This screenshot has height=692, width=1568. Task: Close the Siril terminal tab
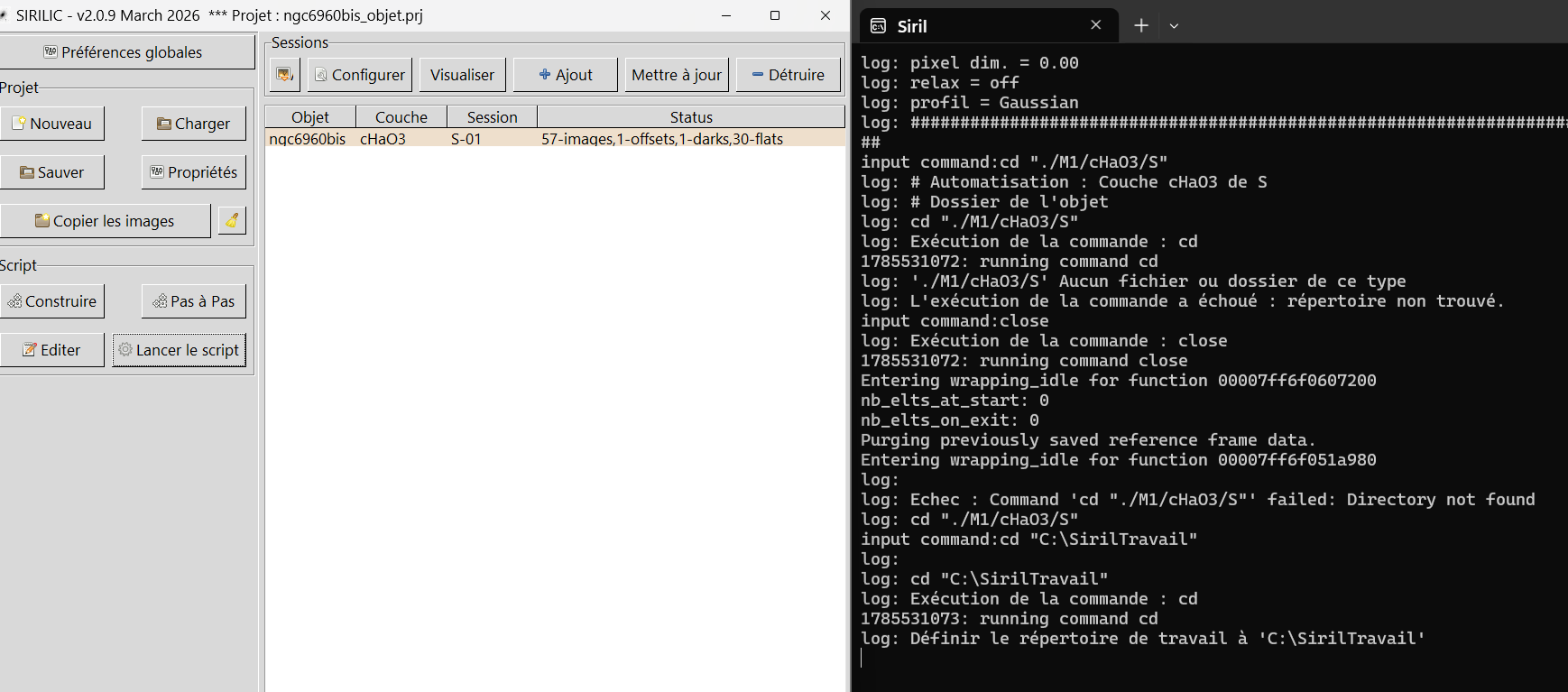click(x=1096, y=25)
